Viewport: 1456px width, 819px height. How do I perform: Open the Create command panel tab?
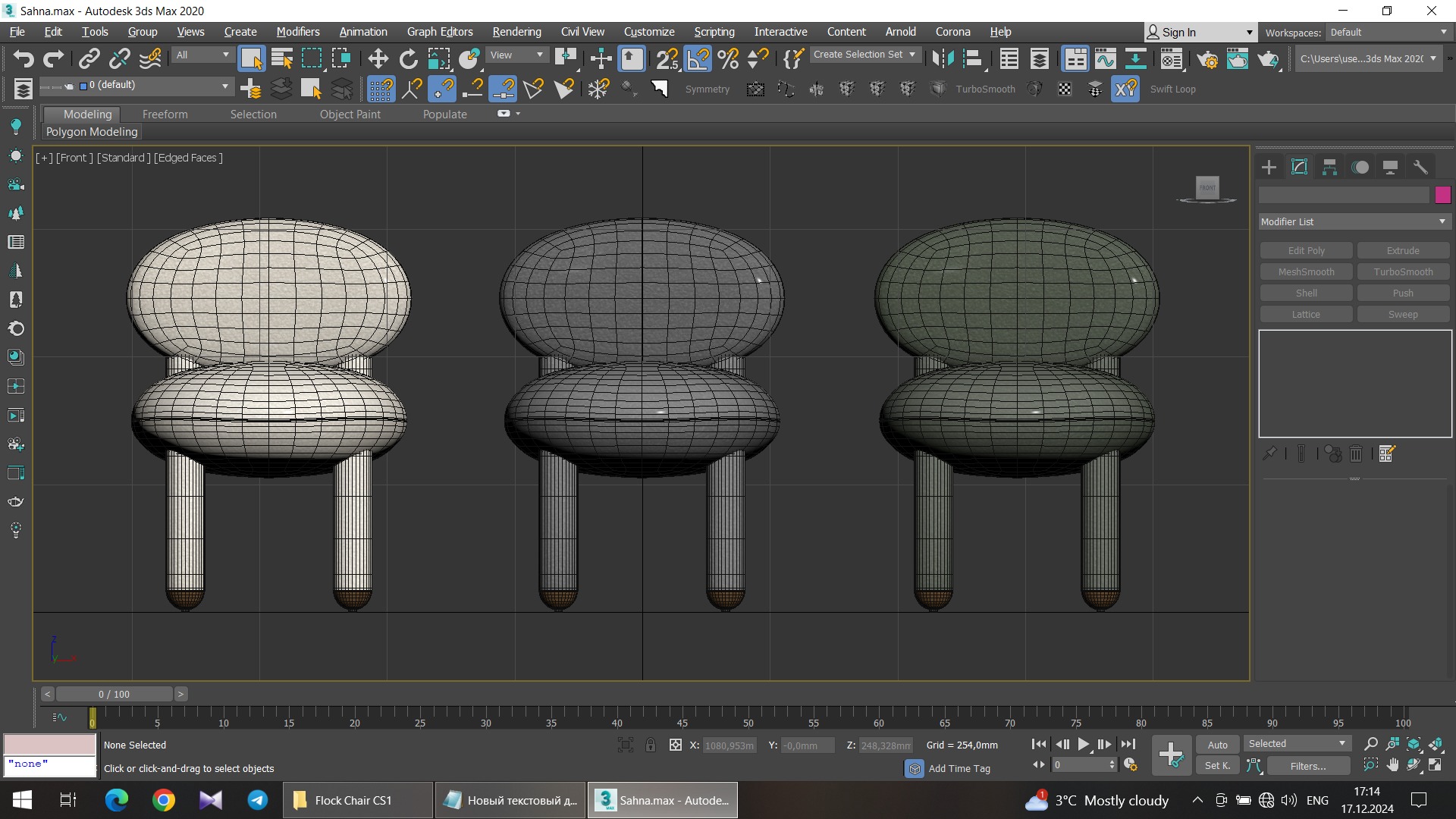click(x=1269, y=167)
